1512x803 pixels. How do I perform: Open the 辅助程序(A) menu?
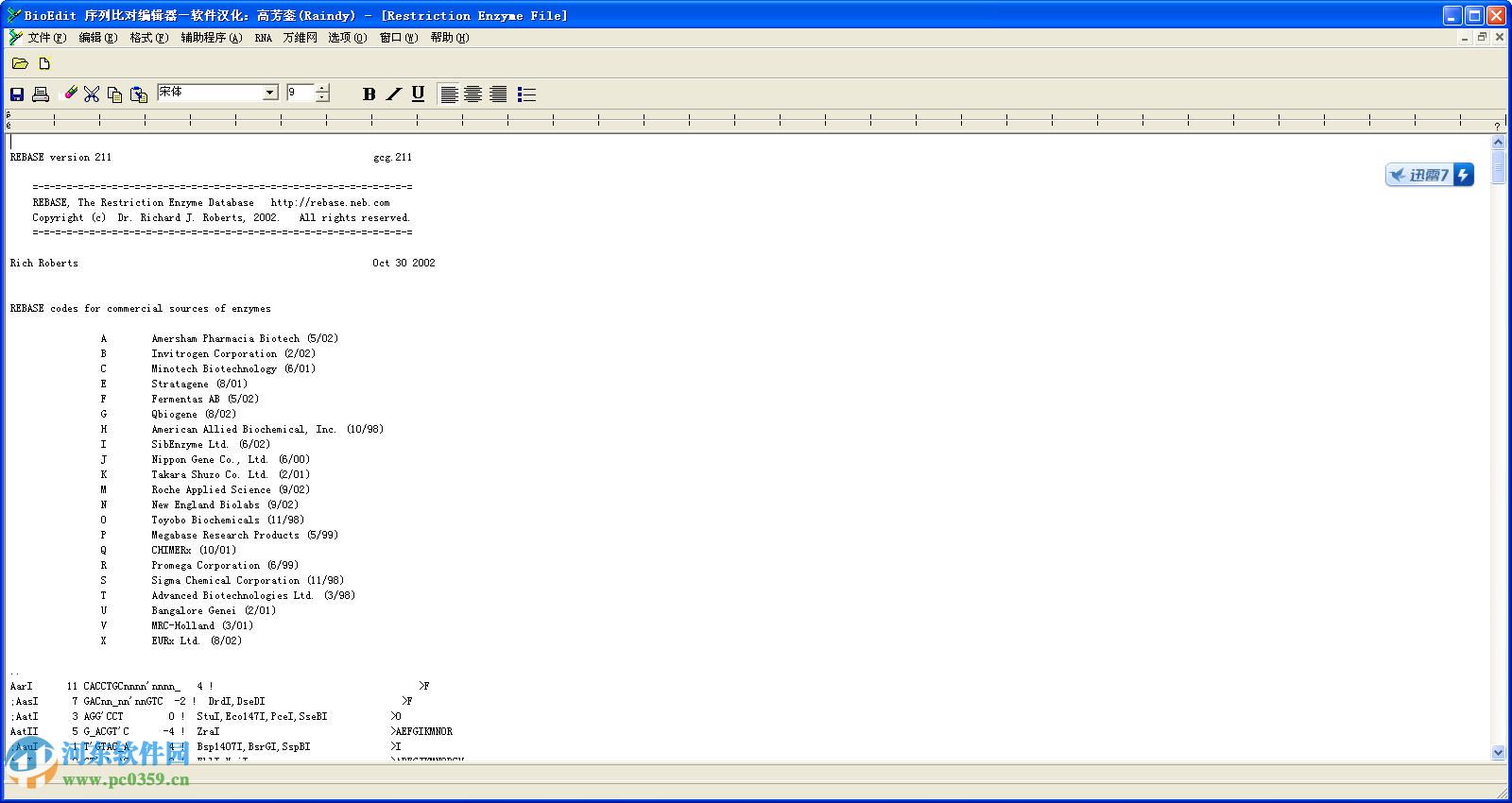pyautogui.click(x=211, y=38)
